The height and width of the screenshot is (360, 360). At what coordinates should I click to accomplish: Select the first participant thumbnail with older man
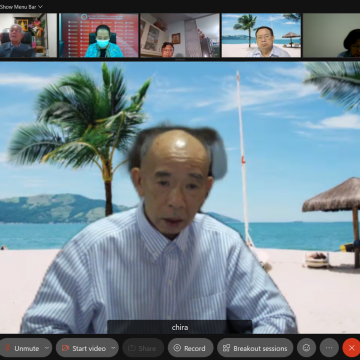pyautogui.click(x=29, y=35)
